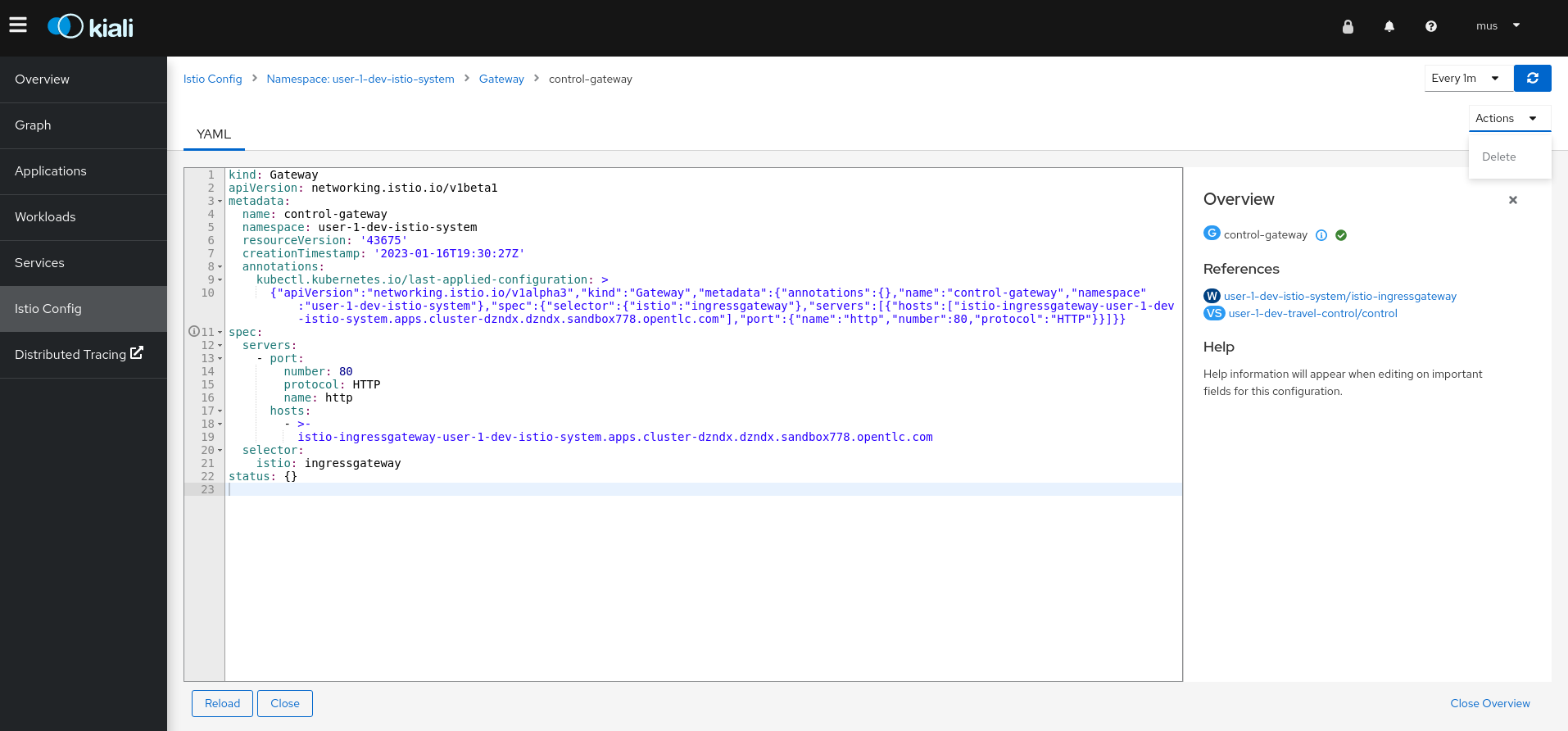Collapse the spec section fold arrow
The width and height of the screenshot is (1568, 731).
tap(220, 333)
